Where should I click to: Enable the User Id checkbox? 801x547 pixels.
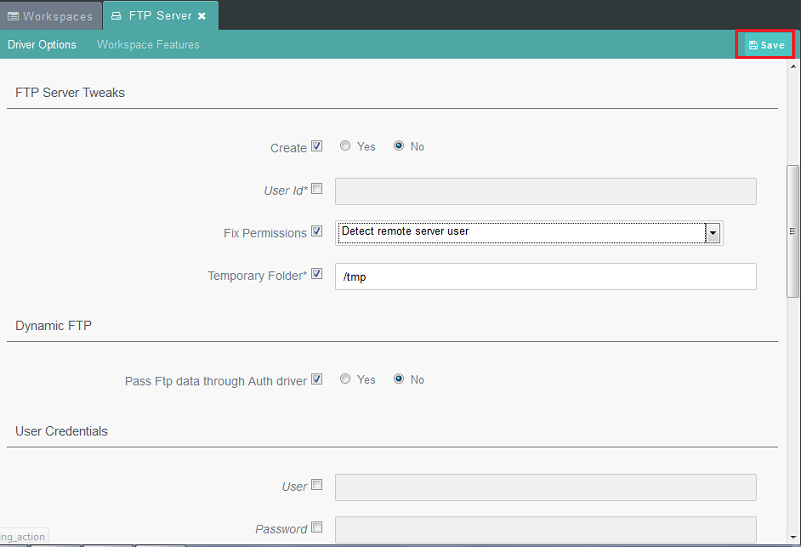coord(317,188)
